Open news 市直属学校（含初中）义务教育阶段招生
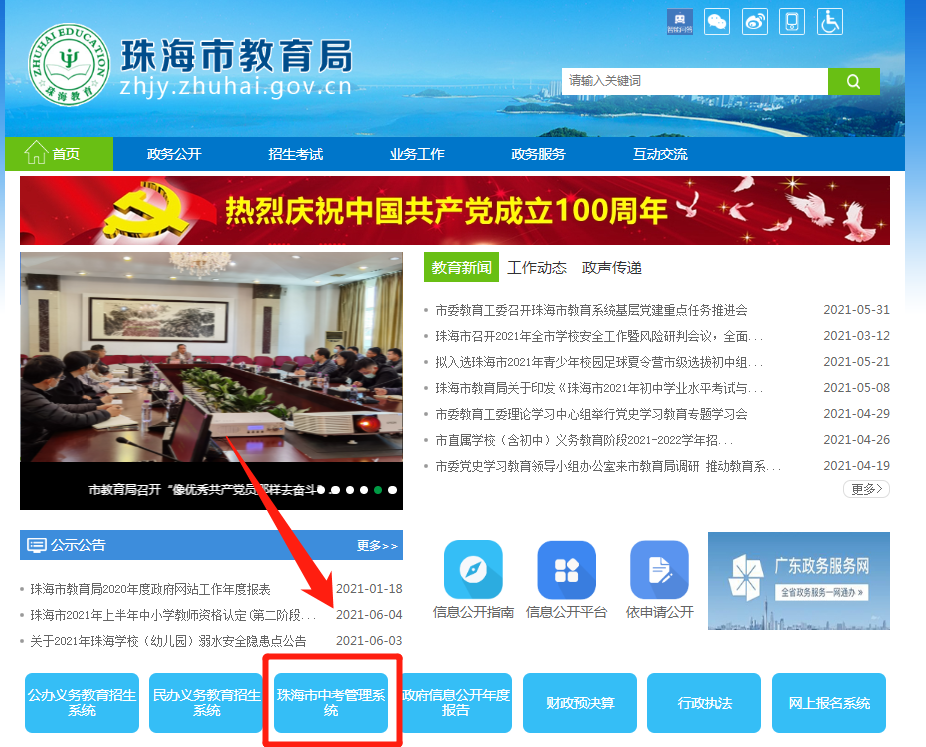 pyautogui.click(x=584, y=440)
